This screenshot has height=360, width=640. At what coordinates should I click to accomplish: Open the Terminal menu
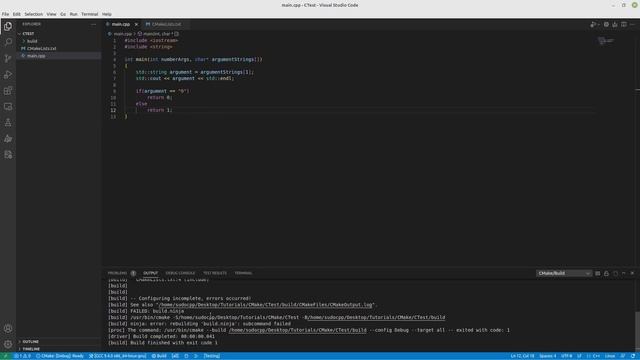[x=89, y=14]
